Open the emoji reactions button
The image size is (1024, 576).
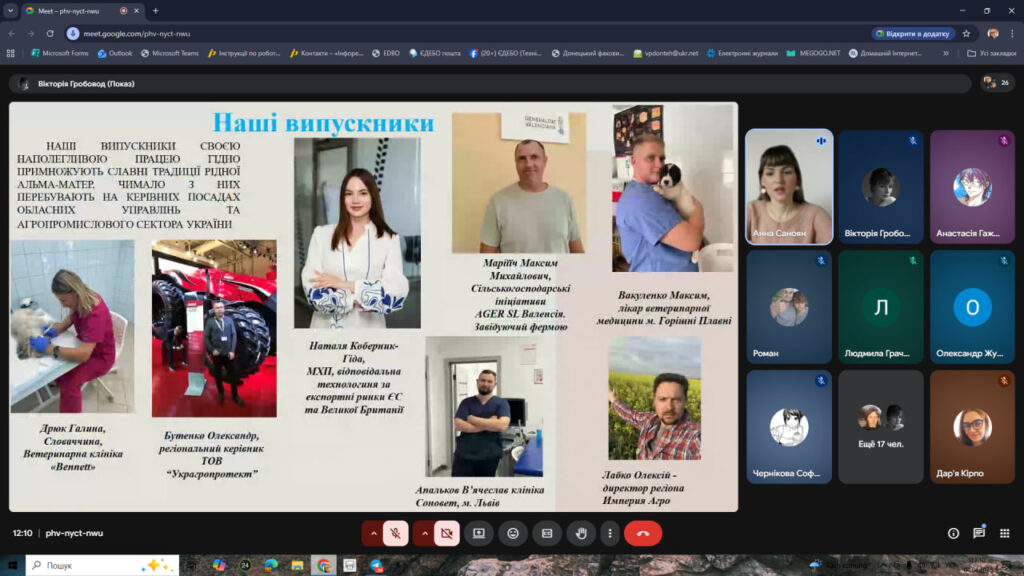pos(513,534)
